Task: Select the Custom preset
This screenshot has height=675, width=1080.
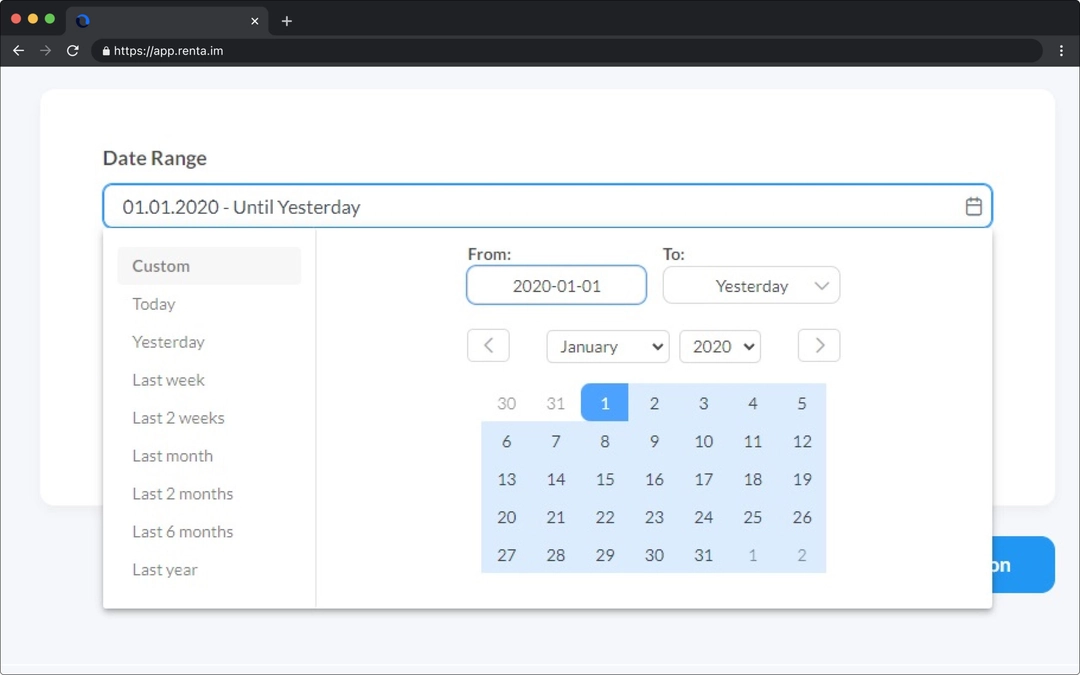Action: point(209,266)
